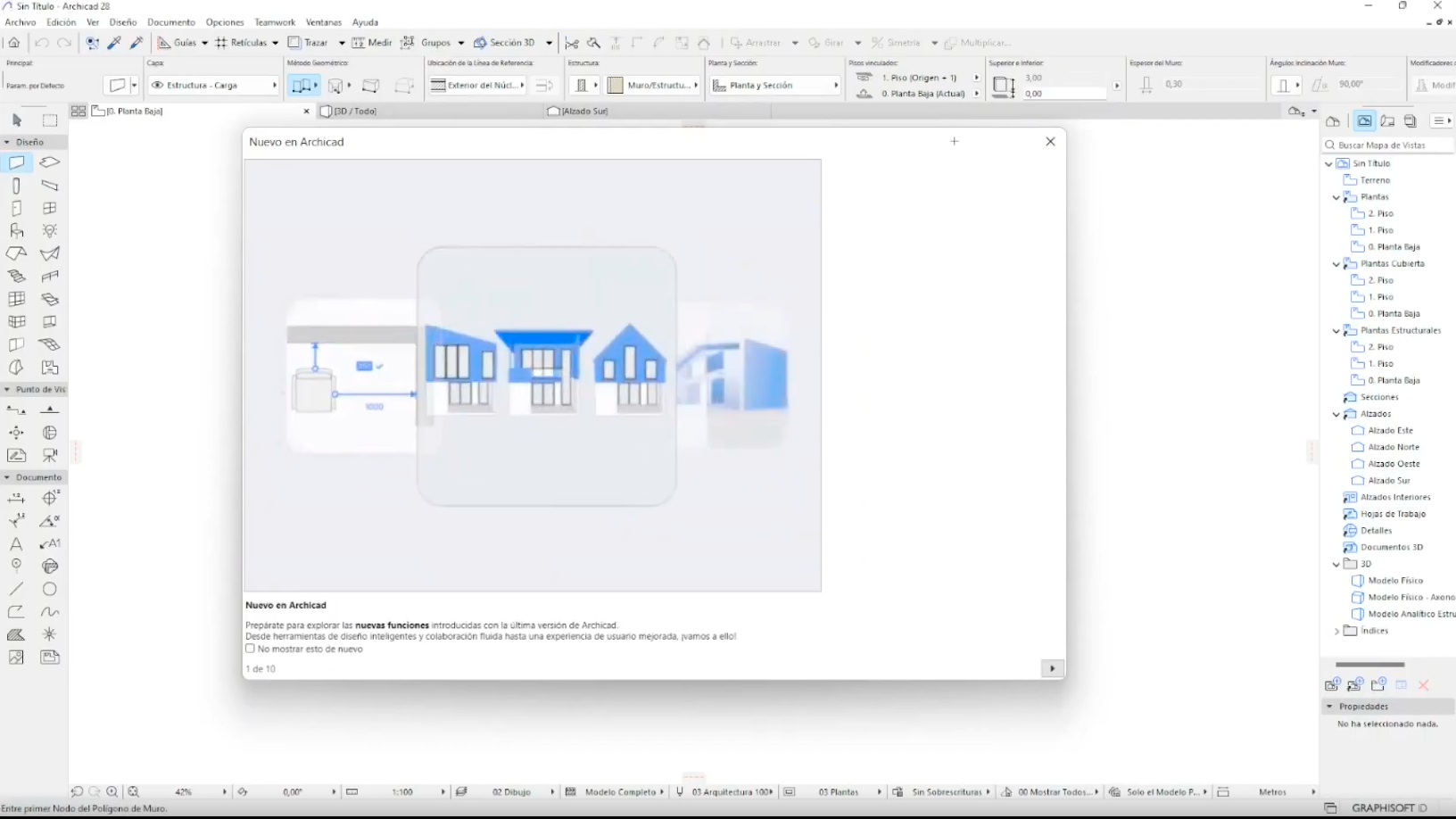This screenshot has height=819, width=1456.
Task: Toggle visibility eye of Estructura - Carga layer
Action: click(x=158, y=86)
